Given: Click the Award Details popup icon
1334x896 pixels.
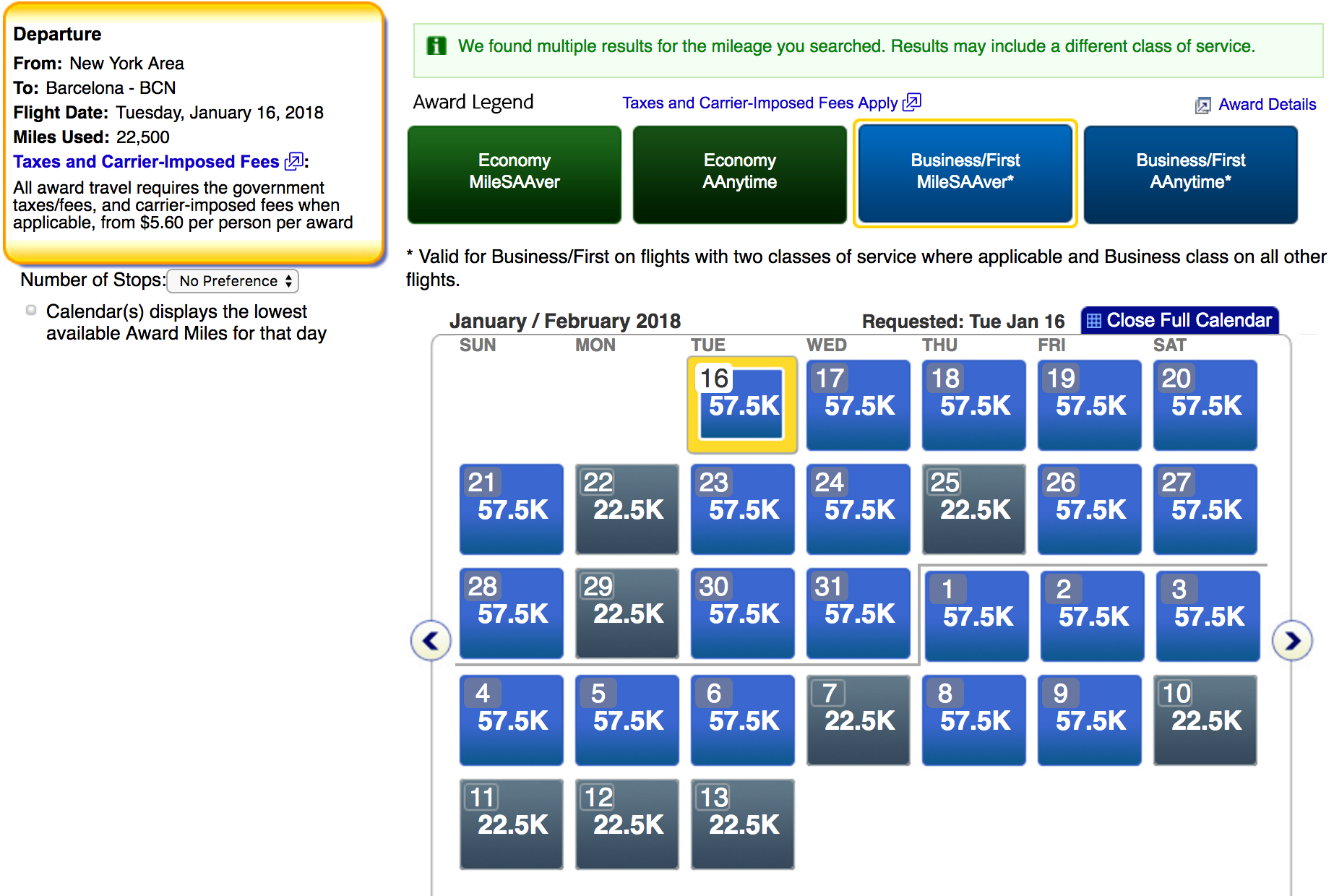Looking at the screenshot, I should pos(1202,105).
